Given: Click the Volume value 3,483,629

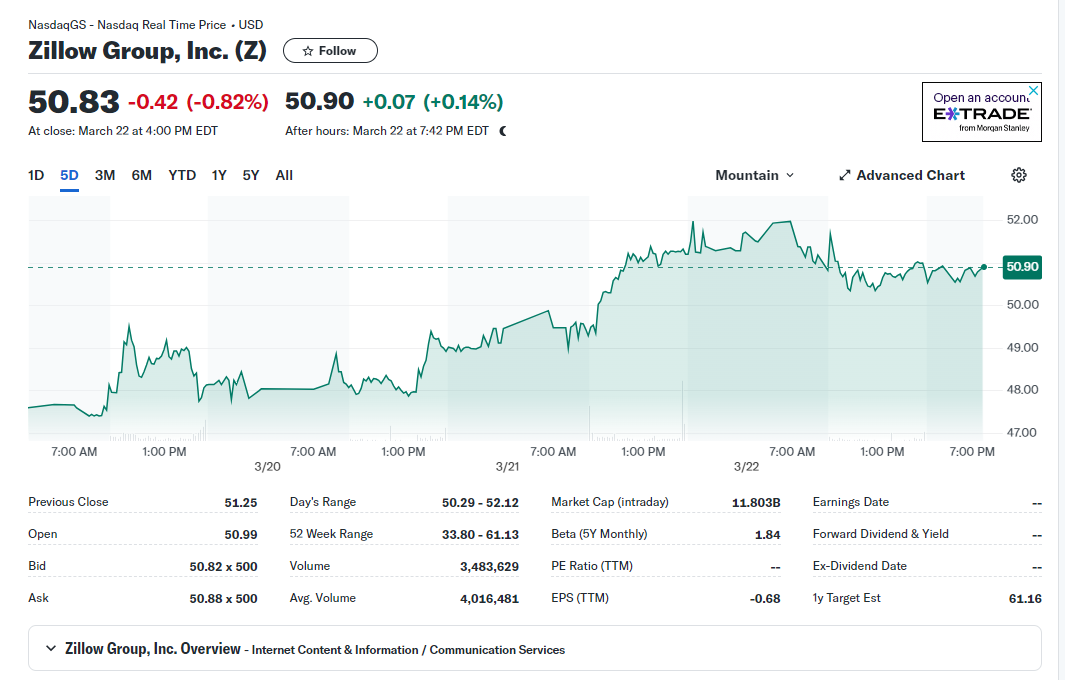Looking at the screenshot, I should [489, 567].
